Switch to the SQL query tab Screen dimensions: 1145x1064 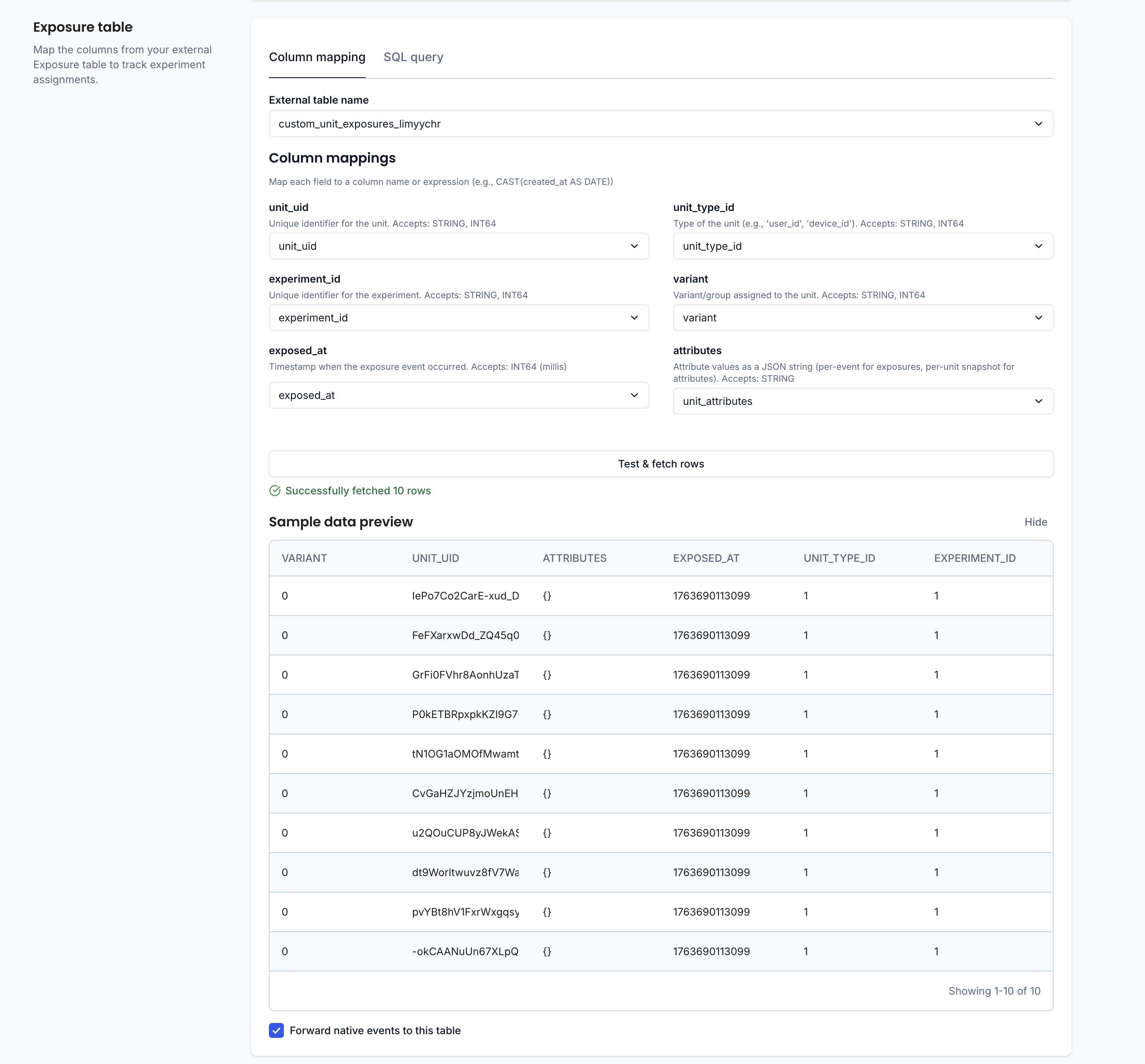point(413,57)
